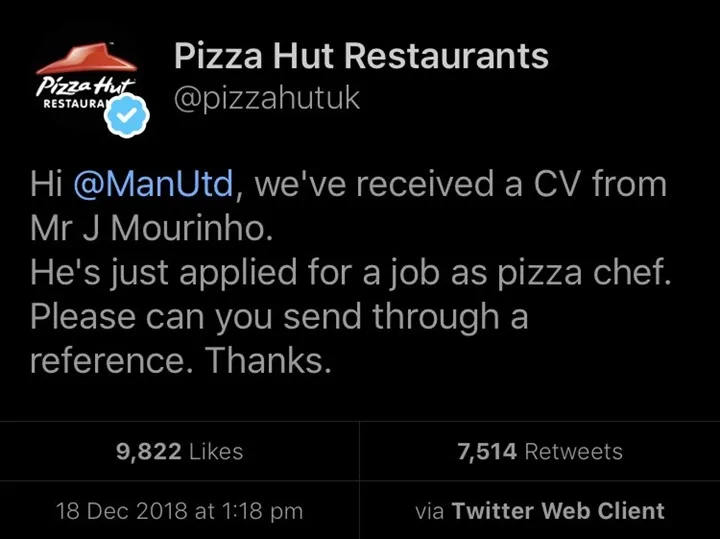Click the blue verified checkmark badge
The image size is (720, 539).
pos(127,115)
